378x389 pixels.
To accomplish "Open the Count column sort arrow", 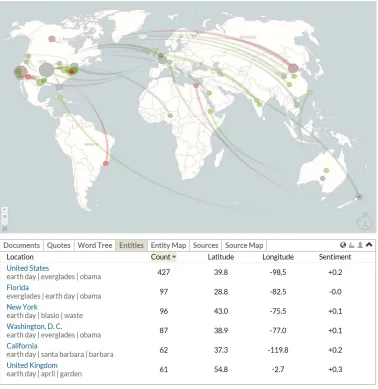I will 174,257.
